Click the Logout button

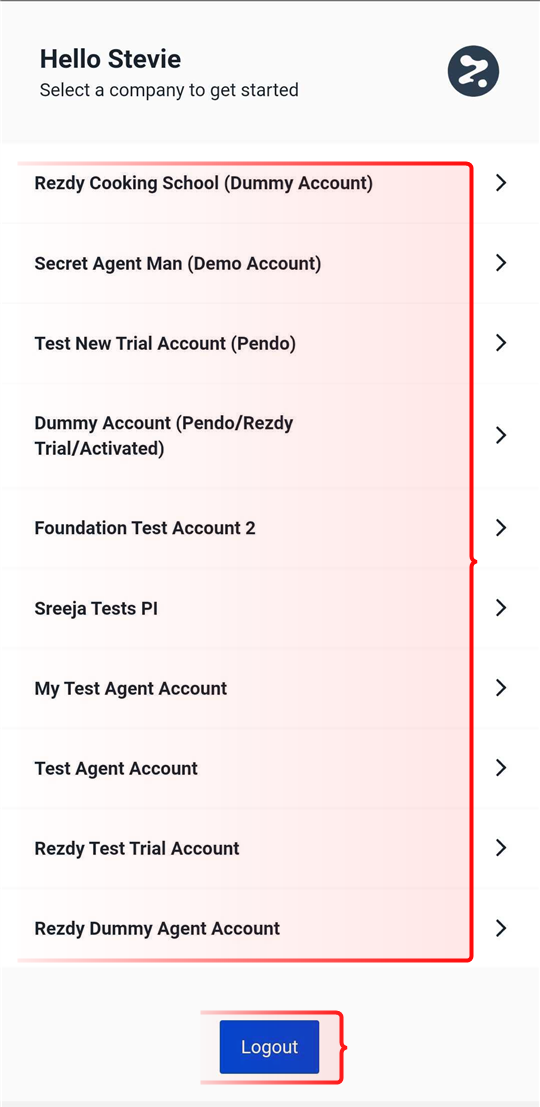[269, 1047]
